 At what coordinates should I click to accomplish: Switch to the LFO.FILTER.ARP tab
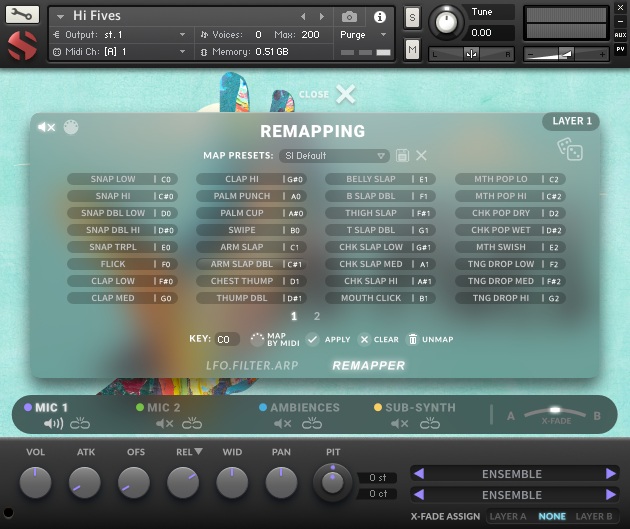tap(252, 366)
